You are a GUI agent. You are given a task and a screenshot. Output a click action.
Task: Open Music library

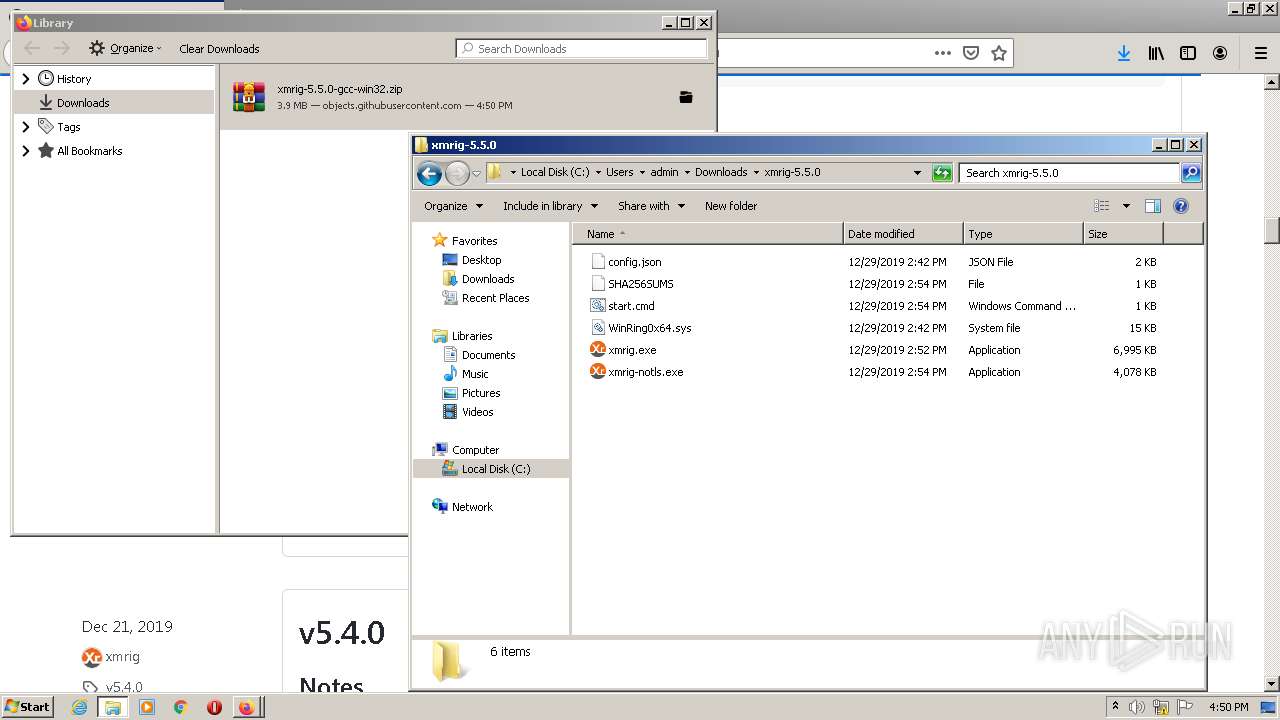475,374
